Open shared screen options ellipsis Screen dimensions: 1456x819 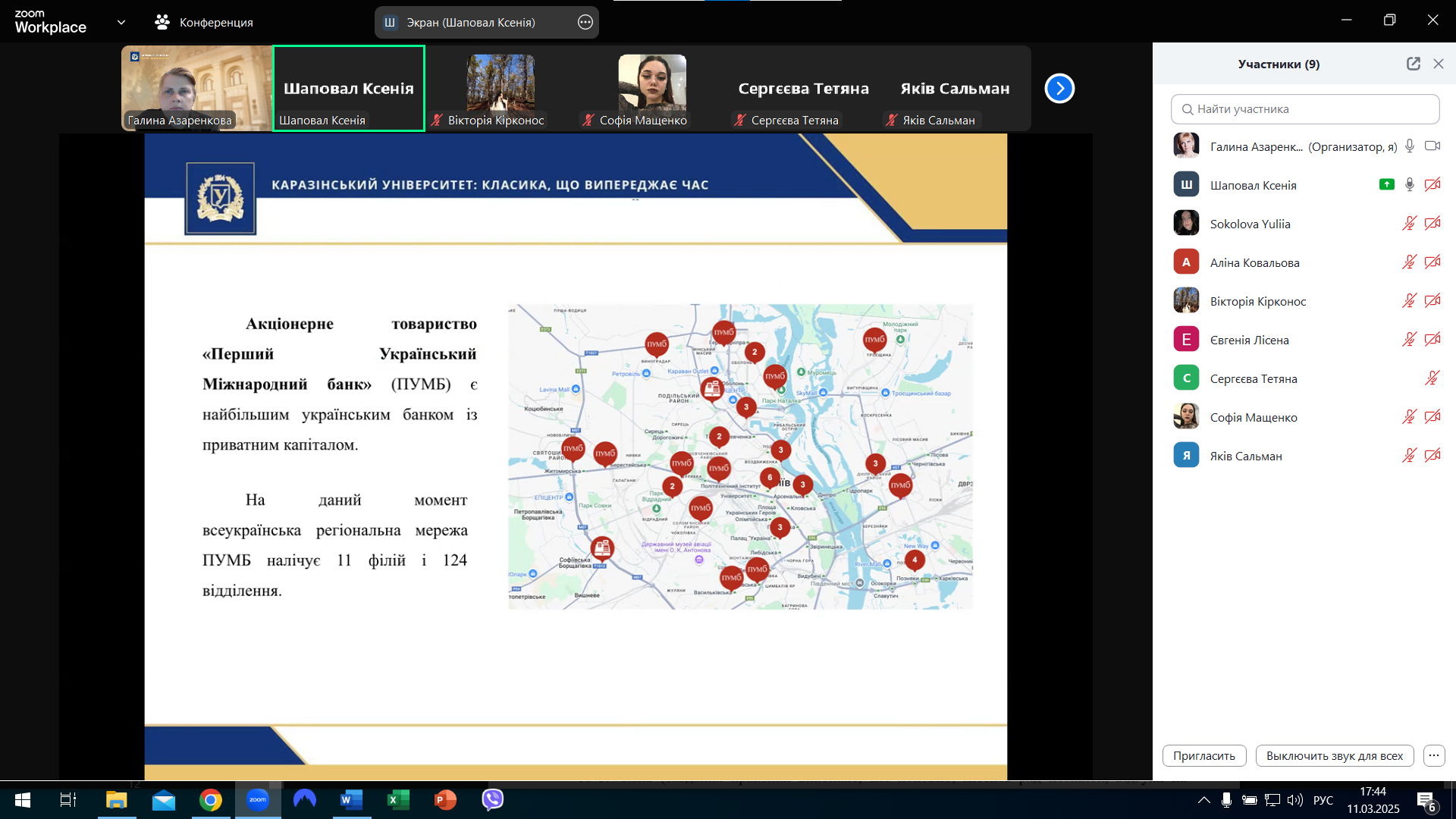click(x=585, y=23)
